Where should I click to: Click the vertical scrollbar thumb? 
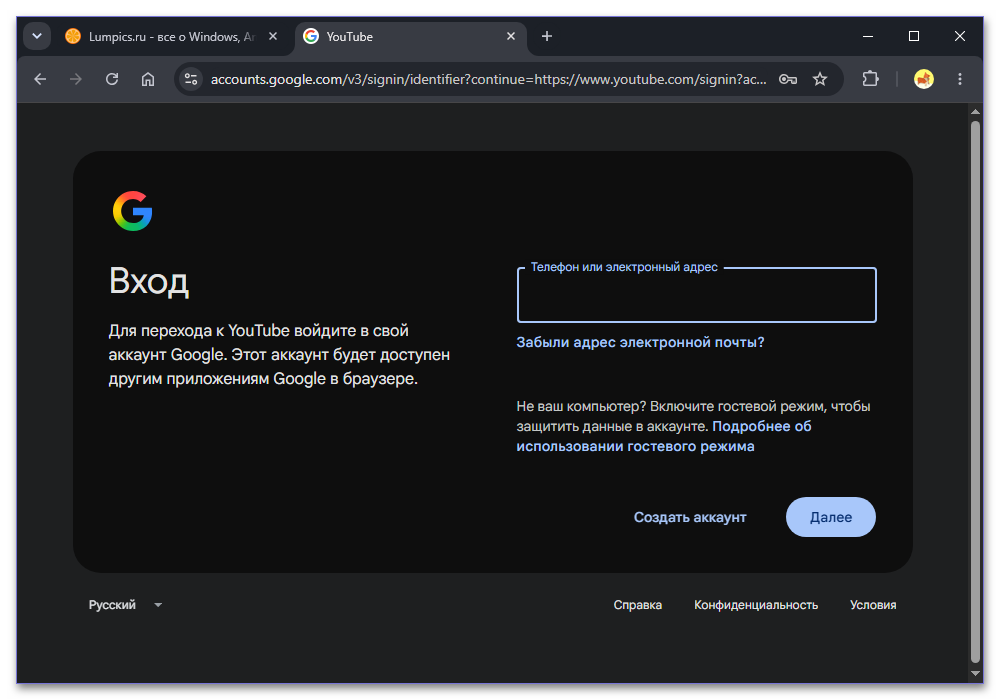[975, 391]
